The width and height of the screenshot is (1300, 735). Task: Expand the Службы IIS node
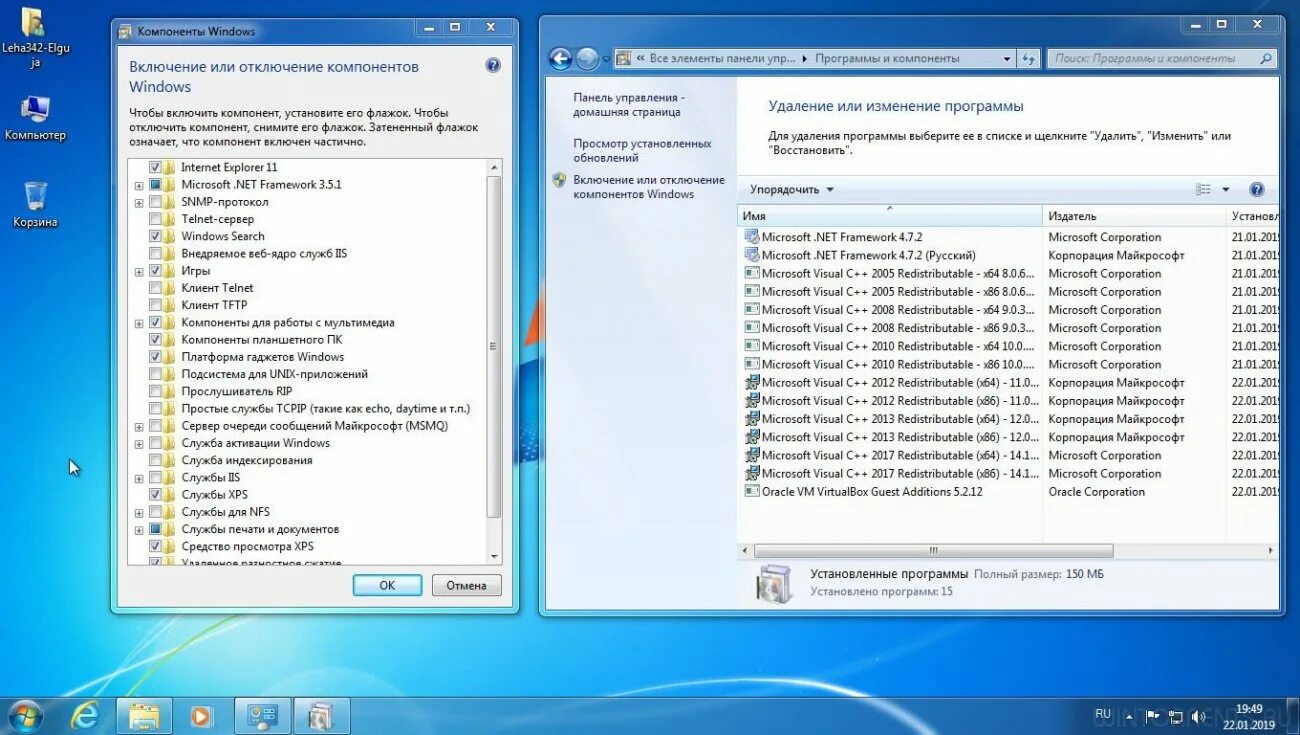coord(139,478)
